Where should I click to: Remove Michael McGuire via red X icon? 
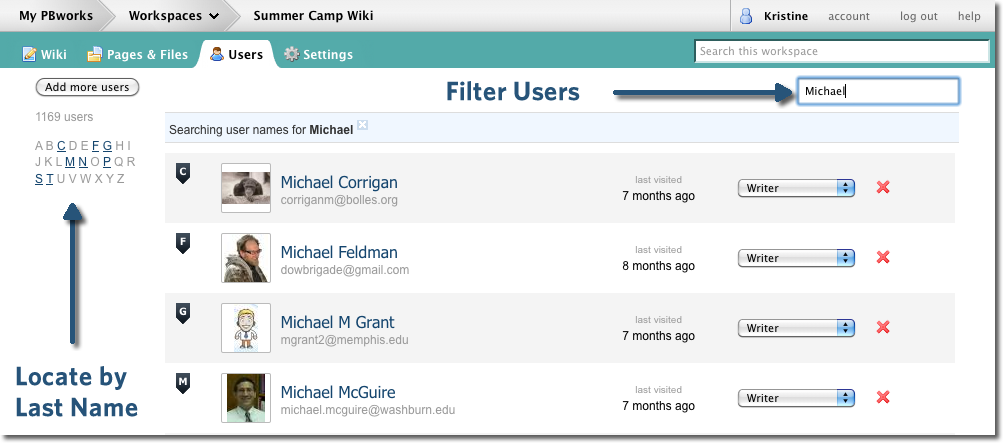point(882,398)
